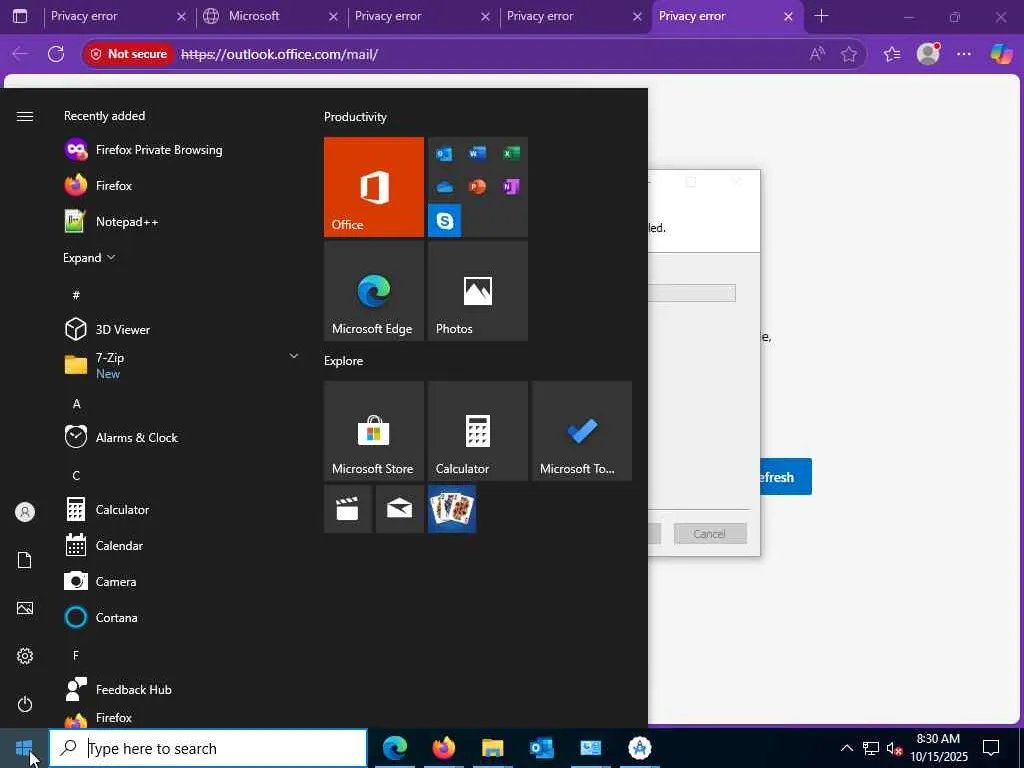
Task: Open Copilot in Edge toolbar
Action: 1001,54
